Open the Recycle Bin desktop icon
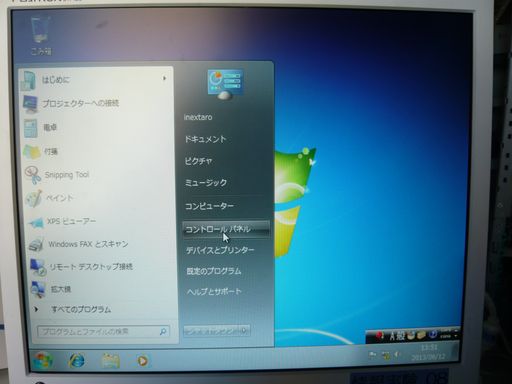Viewport: 512px width, 384px height. (x=41, y=36)
